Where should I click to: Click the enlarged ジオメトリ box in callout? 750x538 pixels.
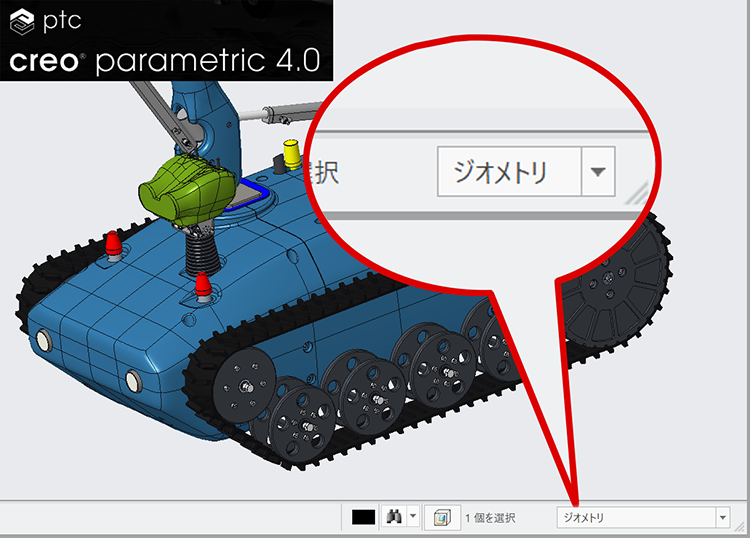pos(509,171)
